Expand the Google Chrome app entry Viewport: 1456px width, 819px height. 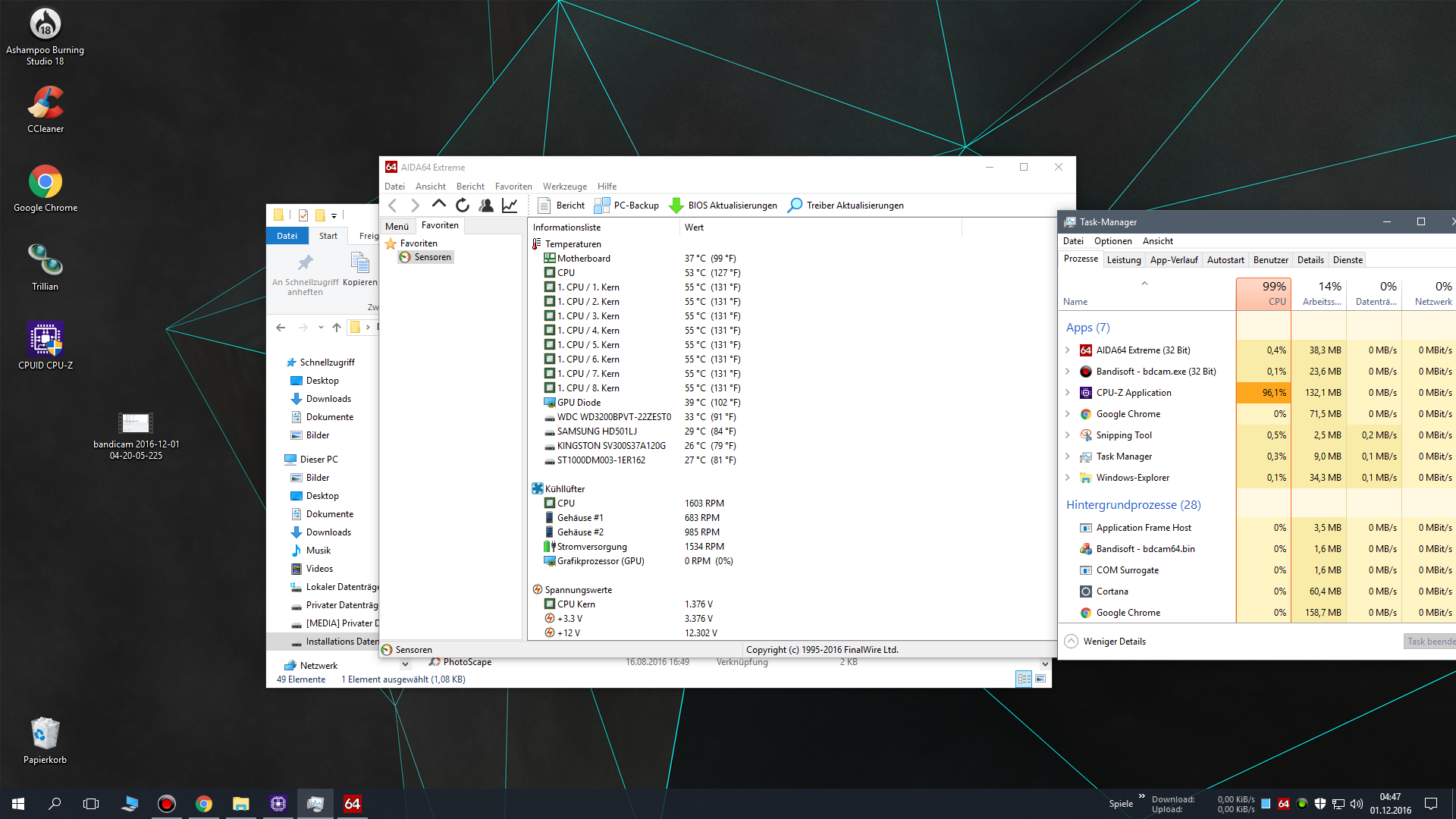point(1068,414)
